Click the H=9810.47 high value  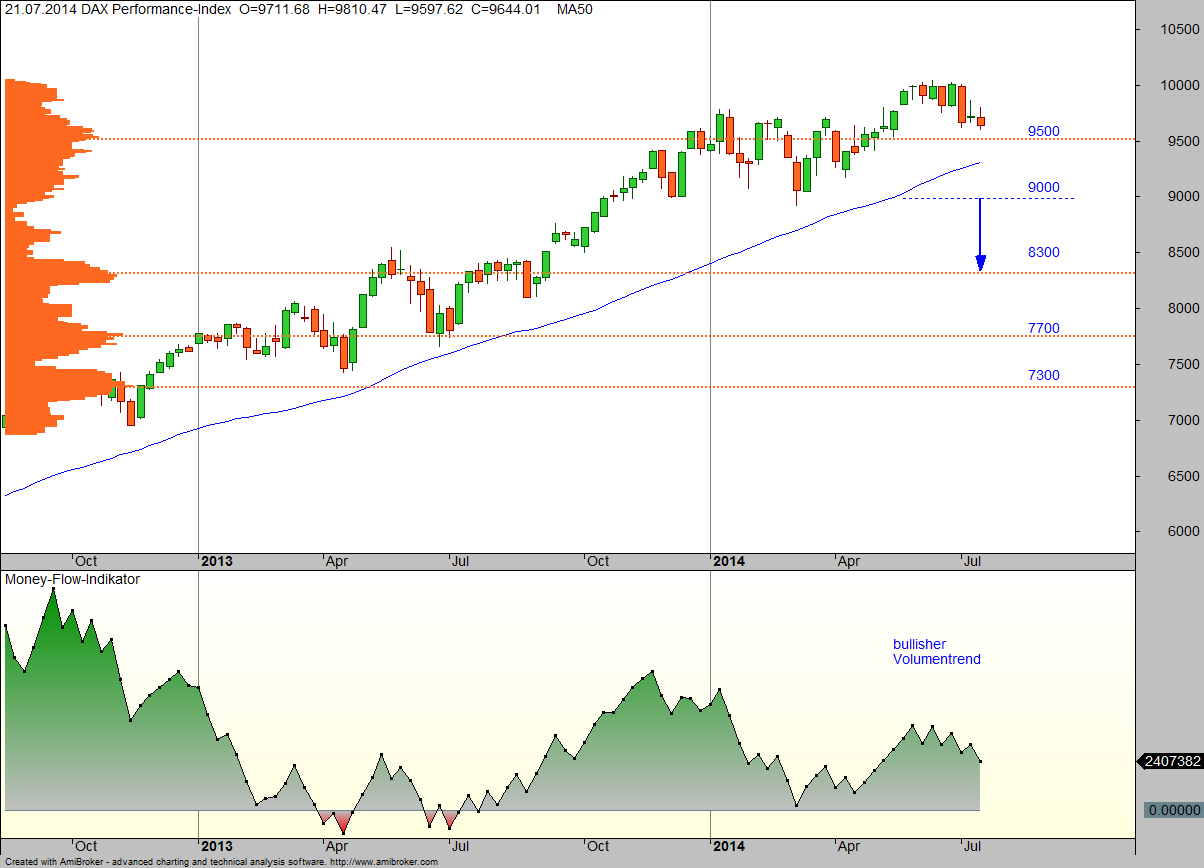[353, 9]
